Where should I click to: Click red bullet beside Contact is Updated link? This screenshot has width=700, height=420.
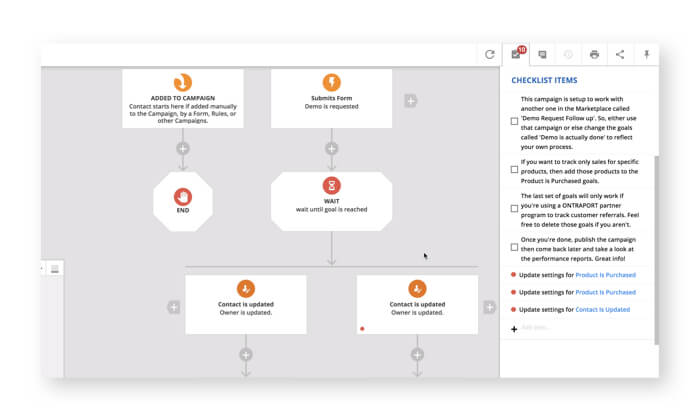513,309
